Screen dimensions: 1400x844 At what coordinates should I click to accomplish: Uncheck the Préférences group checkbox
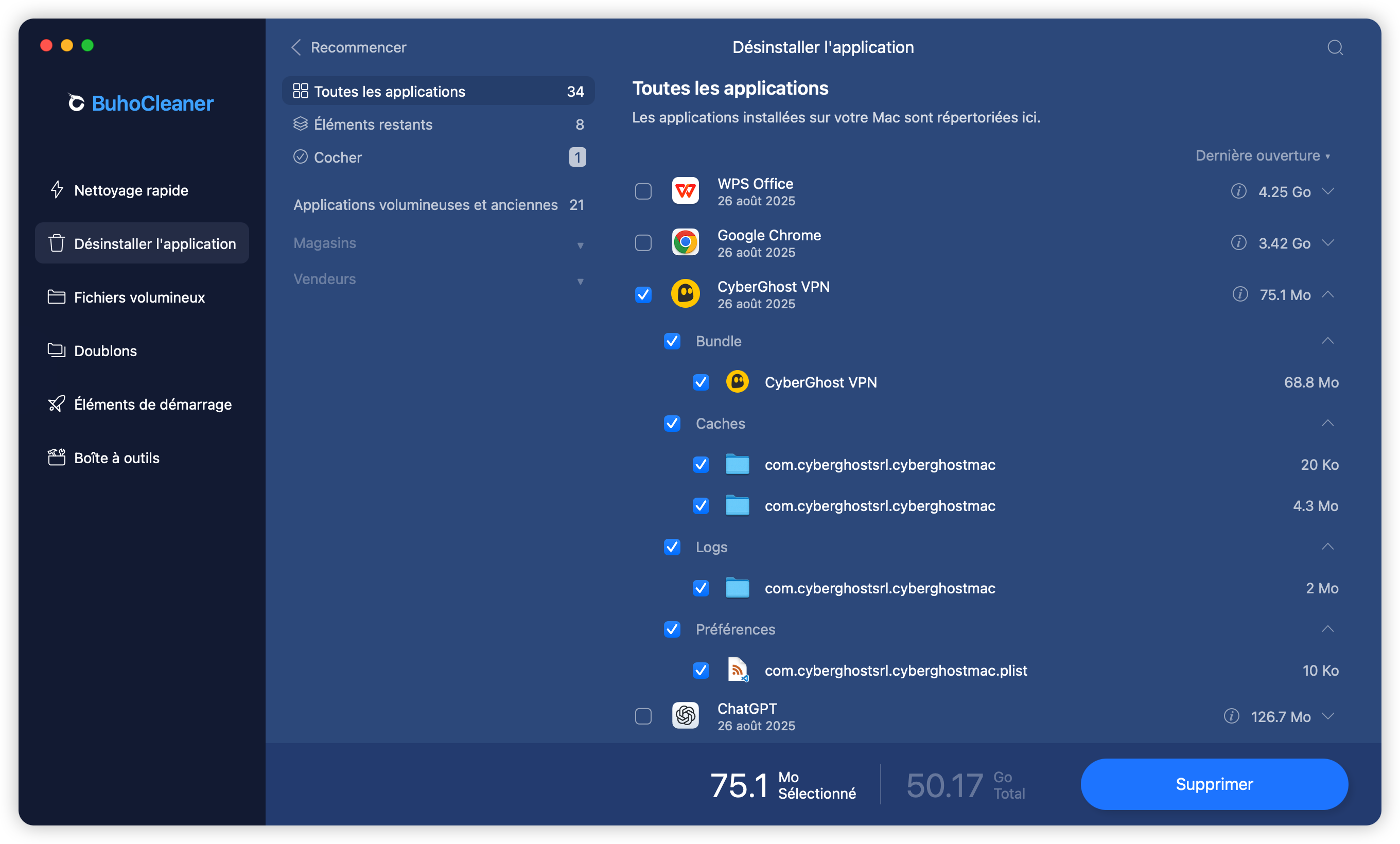672,629
